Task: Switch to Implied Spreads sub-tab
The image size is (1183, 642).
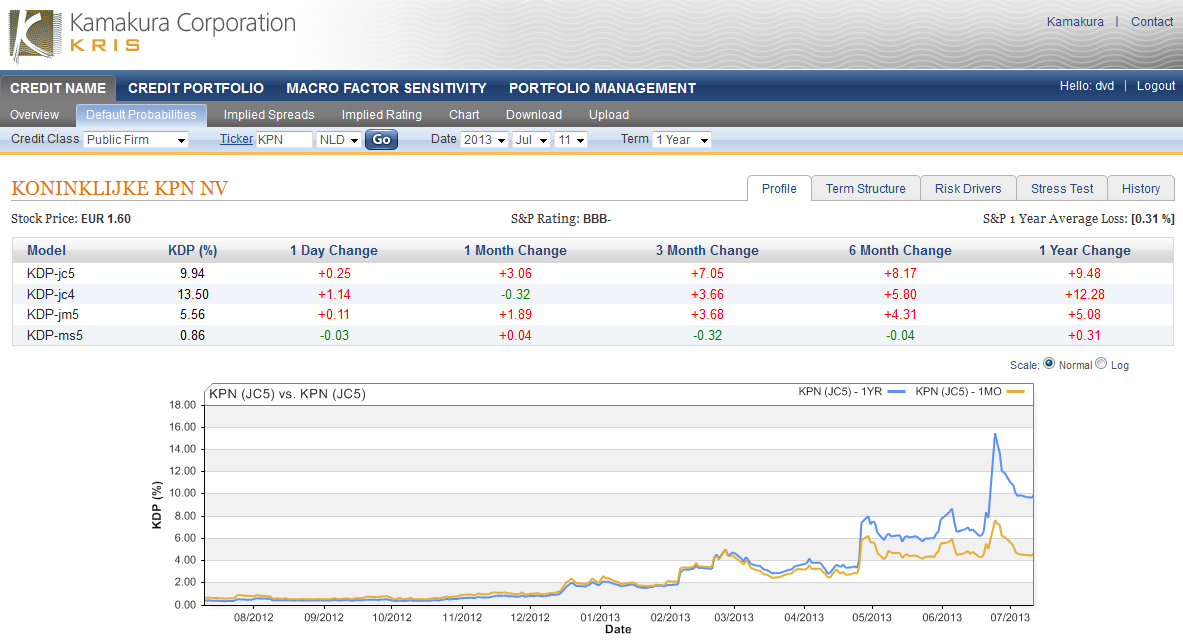Action: pos(269,115)
